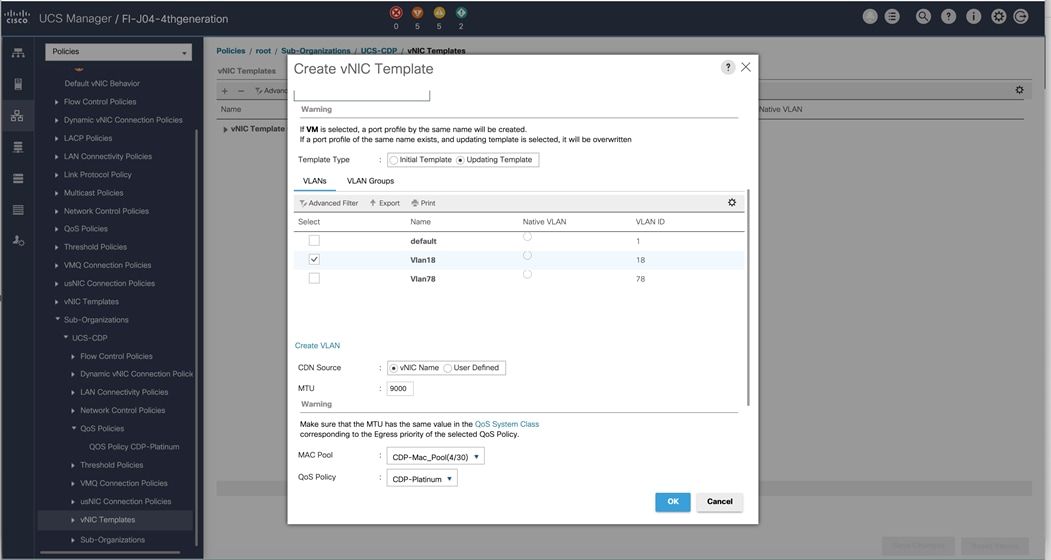Open the QoS Policy dropdown
The image size is (1051, 560).
coord(422,479)
